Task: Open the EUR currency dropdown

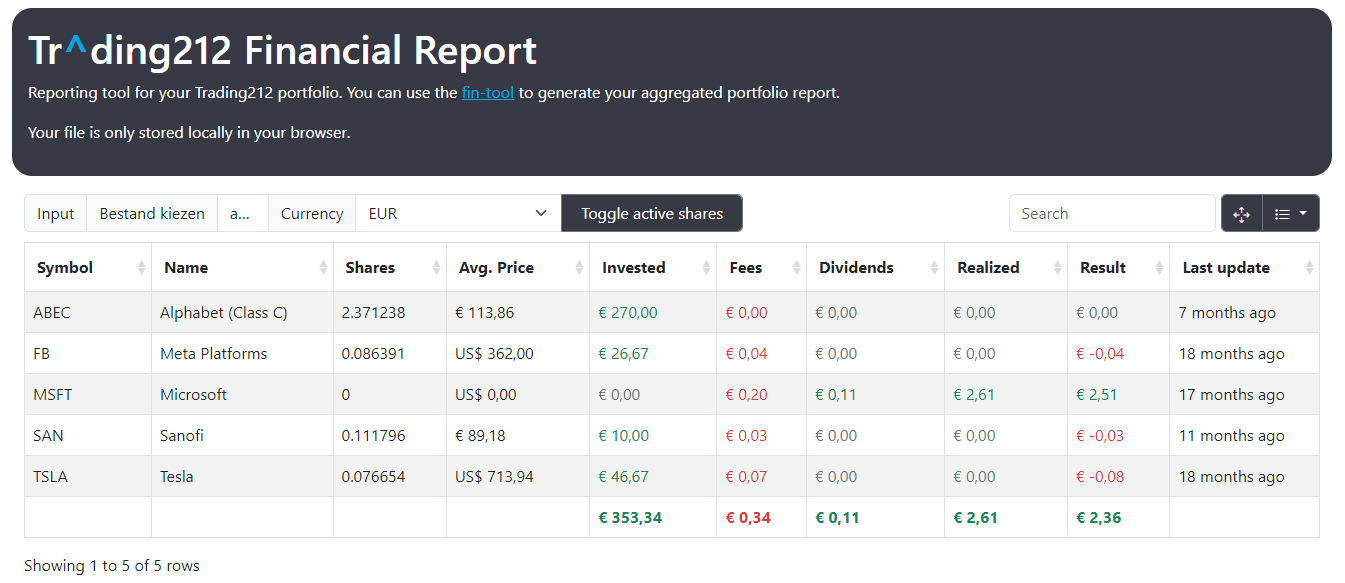Action: [458, 213]
